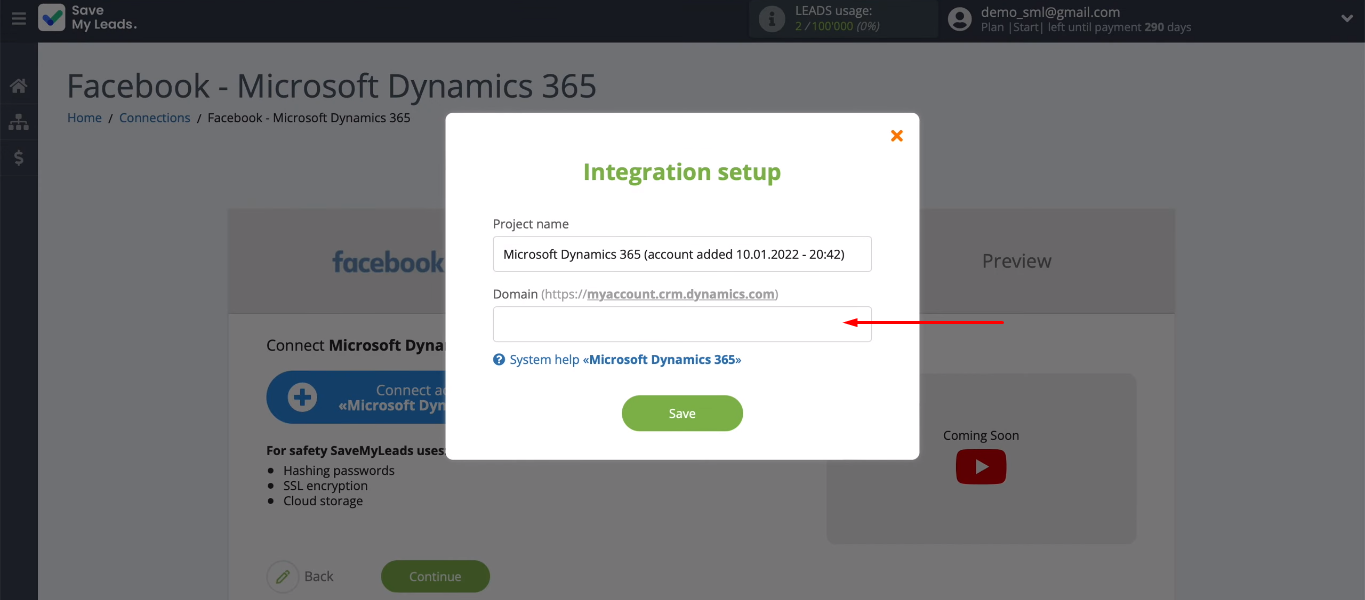Click the Project name input field
1365x600 pixels.
click(682, 254)
